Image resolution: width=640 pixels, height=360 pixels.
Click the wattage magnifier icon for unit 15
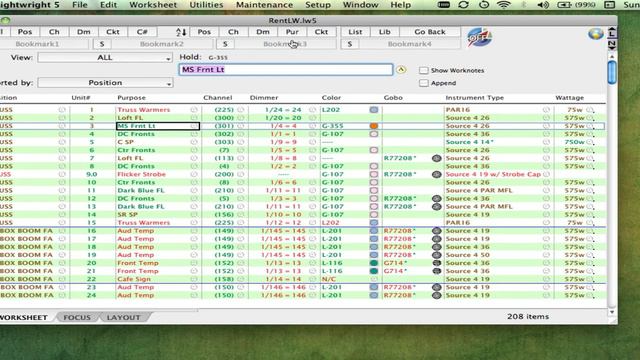coord(590,222)
